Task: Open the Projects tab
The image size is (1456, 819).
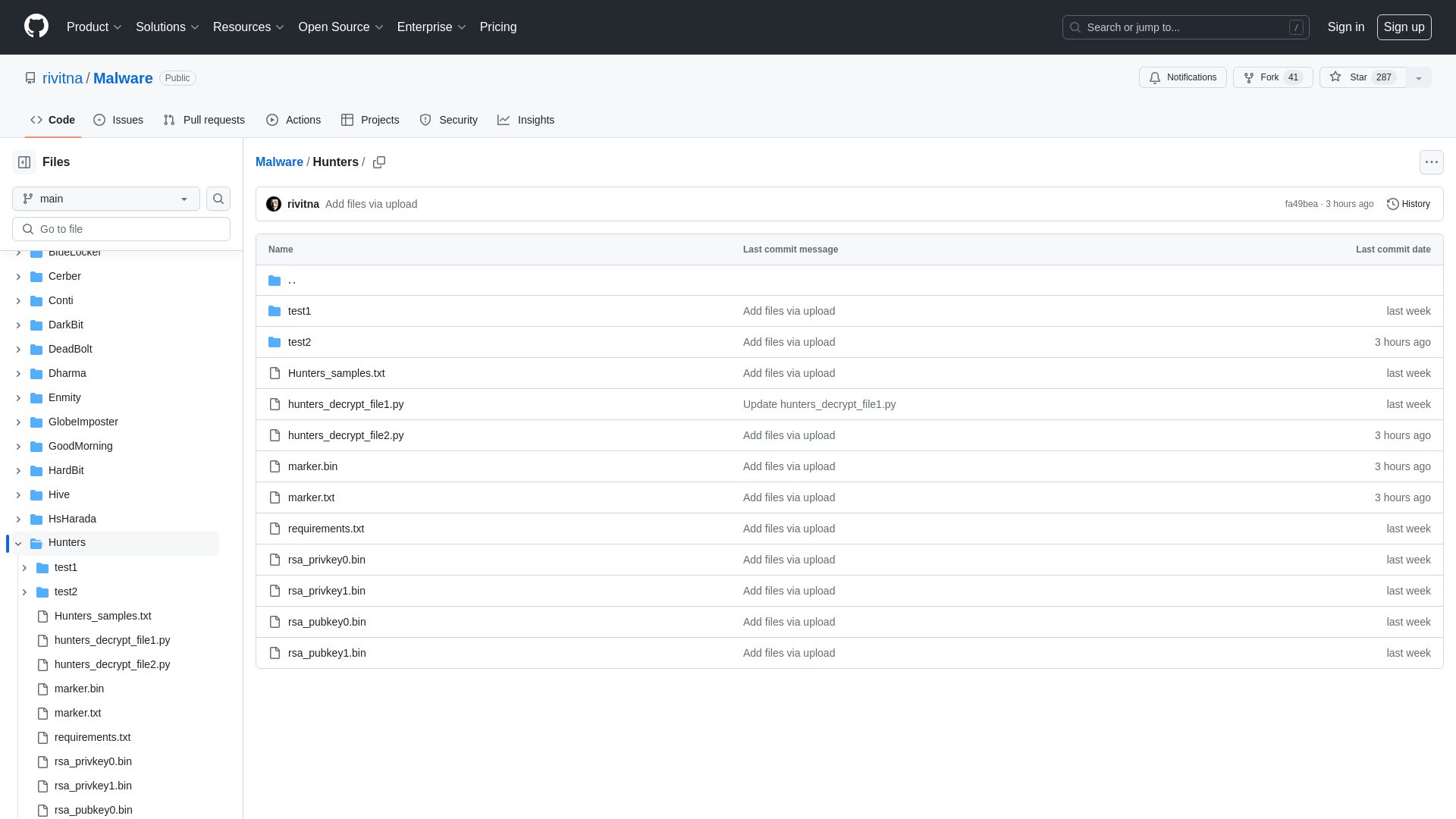Action: click(370, 120)
